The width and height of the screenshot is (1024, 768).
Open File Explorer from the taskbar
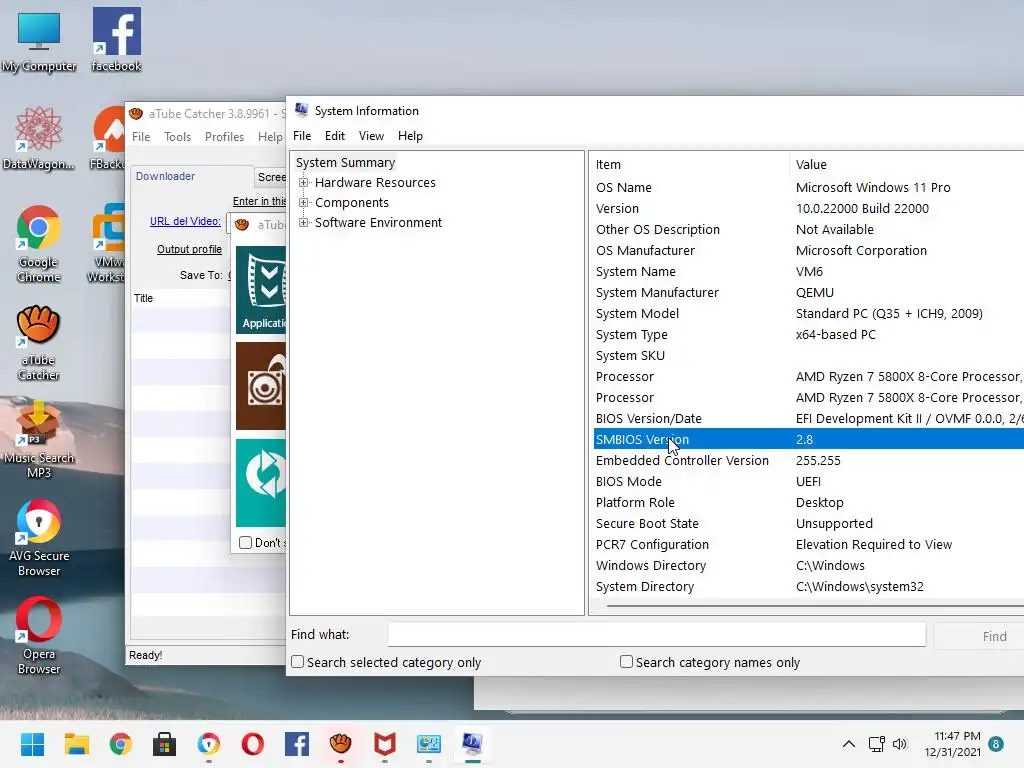[x=76, y=744]
